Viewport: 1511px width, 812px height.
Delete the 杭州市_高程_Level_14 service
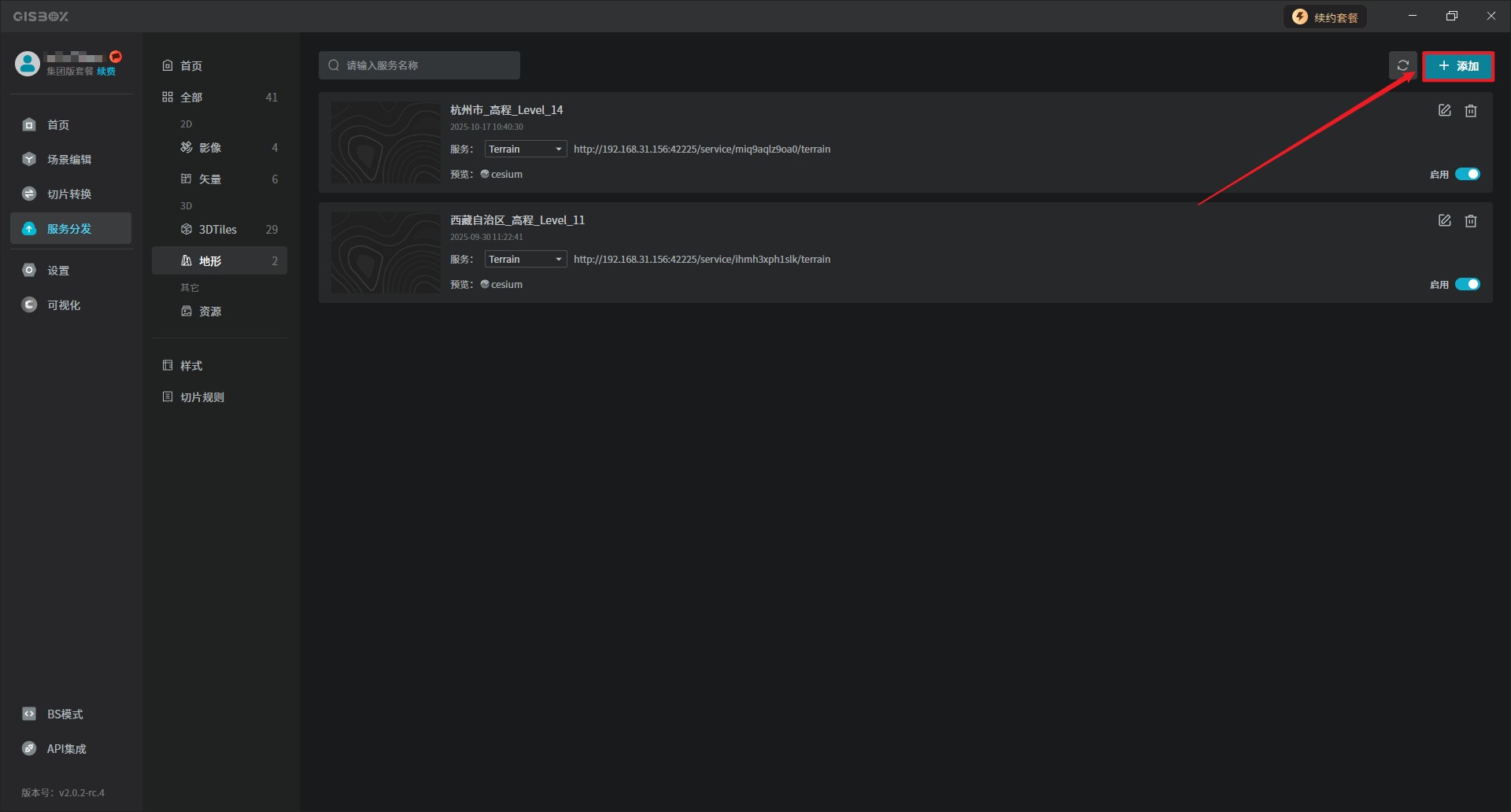(x=1470, y=111)
